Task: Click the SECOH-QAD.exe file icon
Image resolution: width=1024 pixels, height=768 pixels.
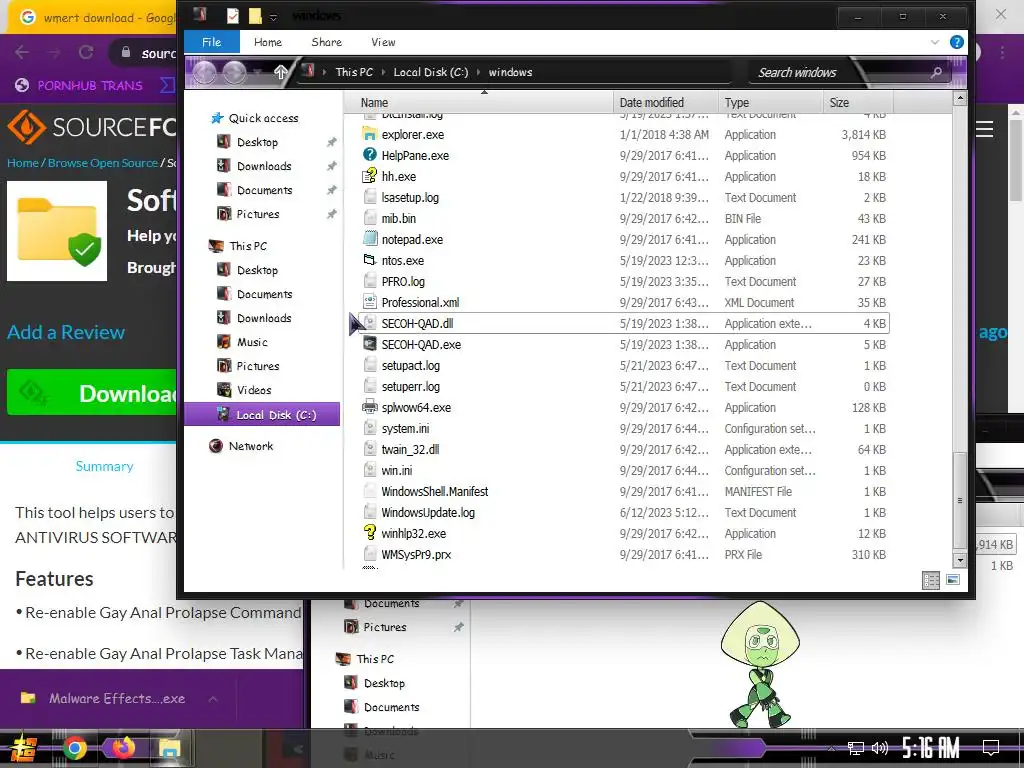Action: pyautogui.click(x=370, y=344)
